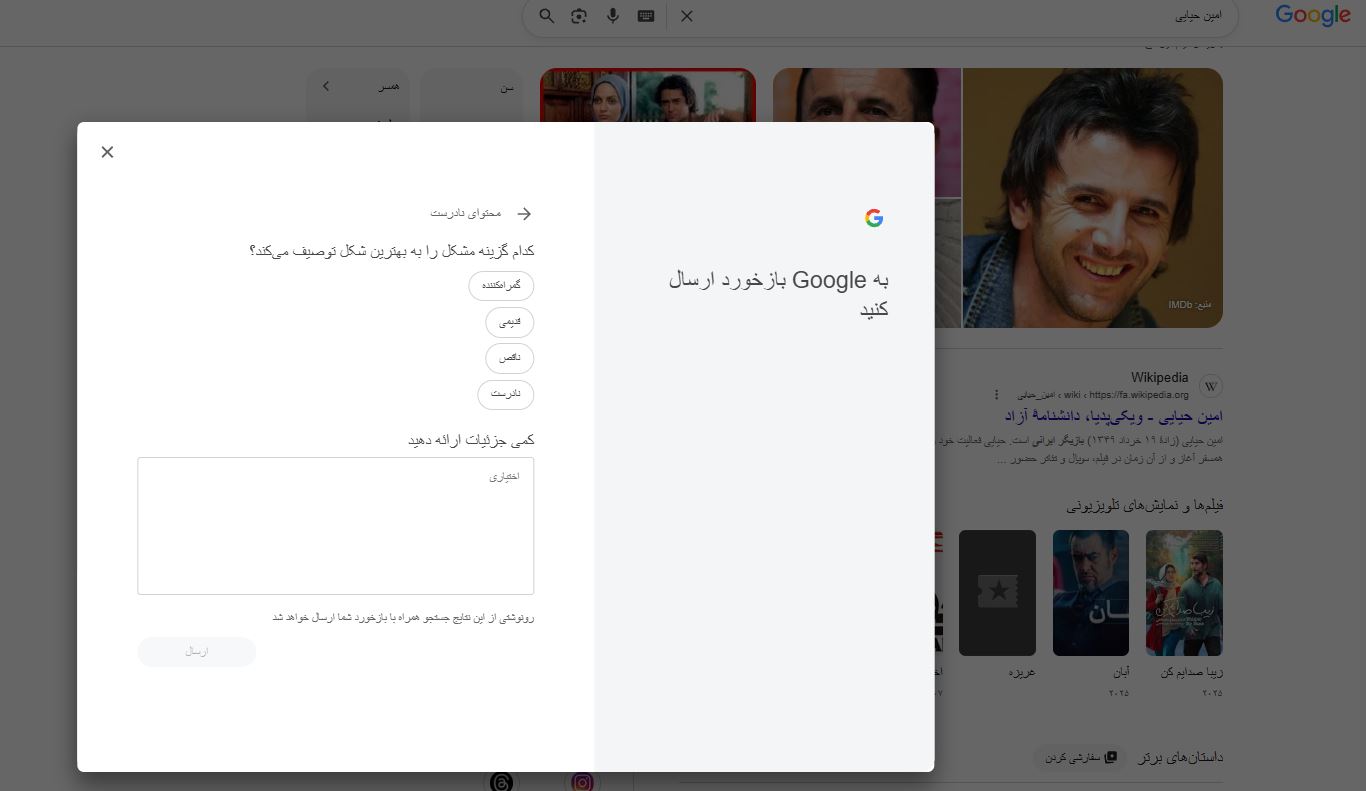Click the ارسال send button
The image size is (1366, 791).
pos(197,652)
